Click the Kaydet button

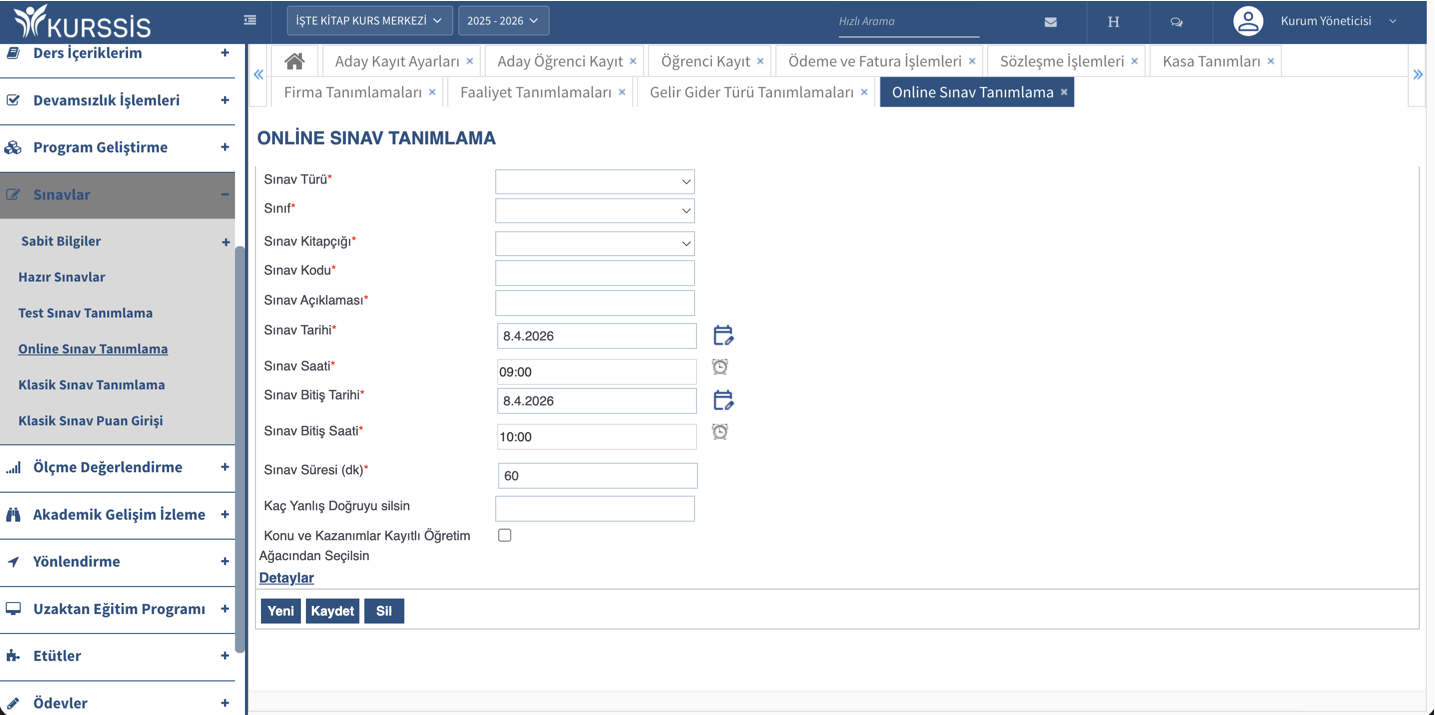tap(332, 611)
